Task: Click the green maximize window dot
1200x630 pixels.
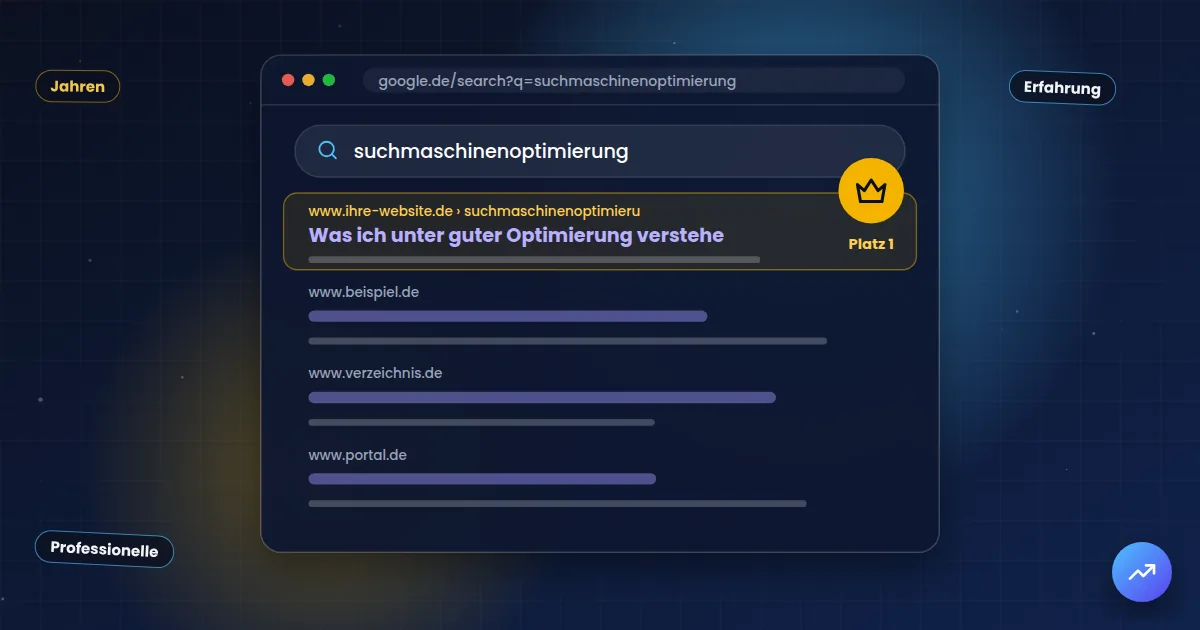Action: (328, 81)
